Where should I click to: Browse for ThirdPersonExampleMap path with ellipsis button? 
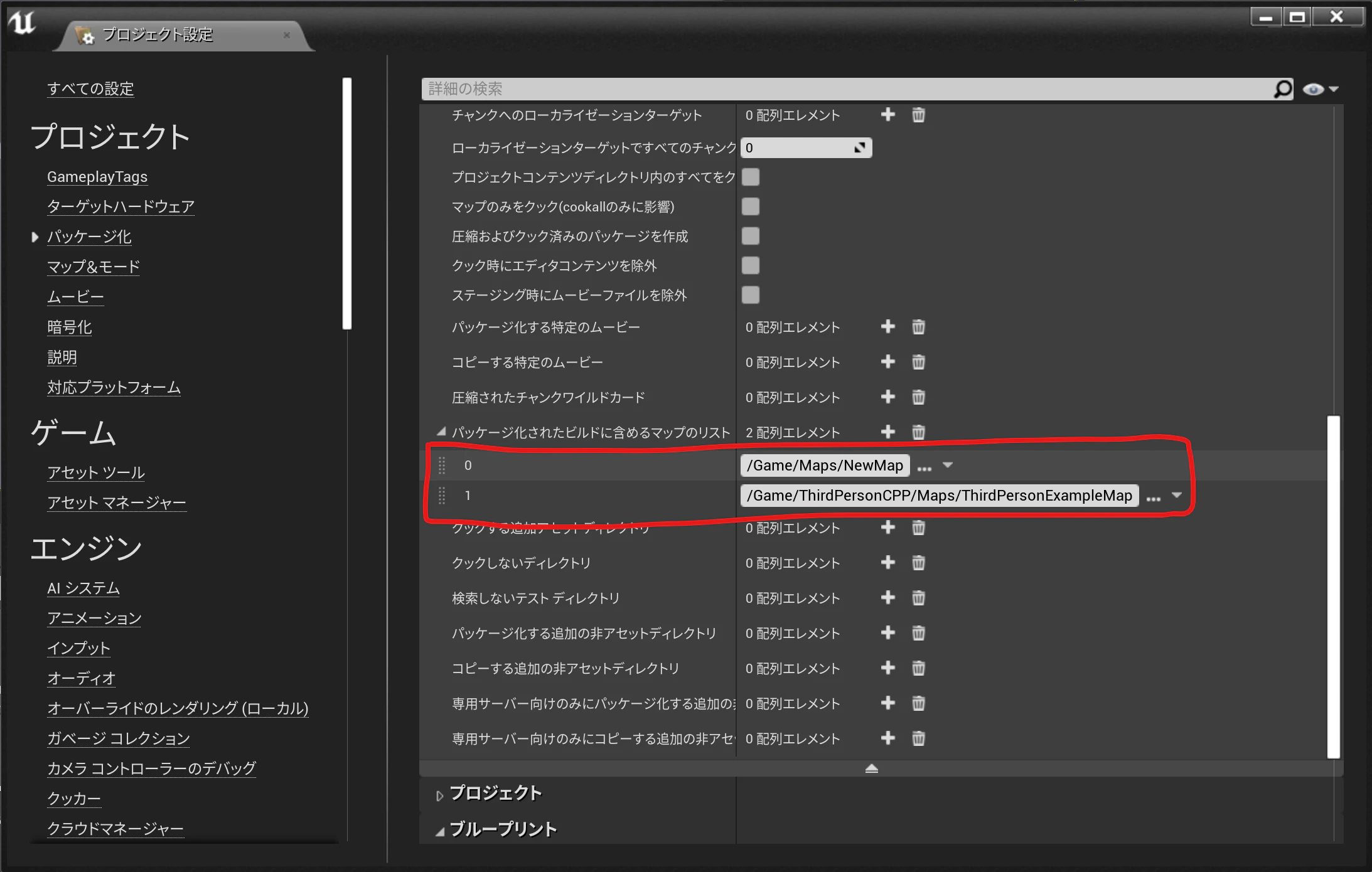[x=1154, y=498]
